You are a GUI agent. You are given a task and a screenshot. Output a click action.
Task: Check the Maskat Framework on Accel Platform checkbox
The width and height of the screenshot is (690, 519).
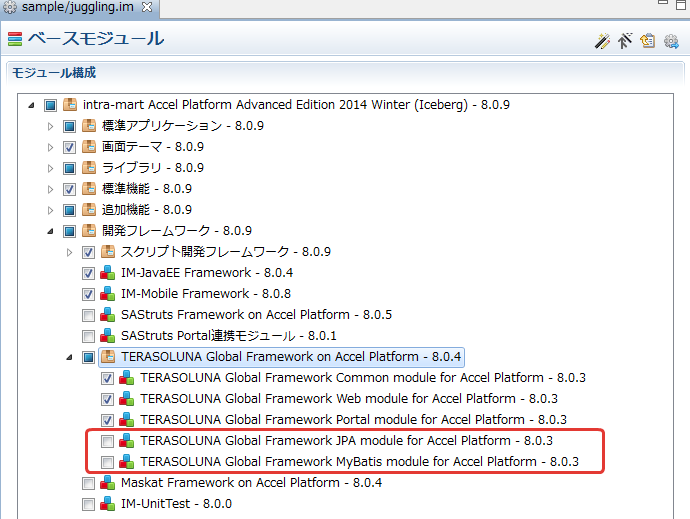click(88, 483)
